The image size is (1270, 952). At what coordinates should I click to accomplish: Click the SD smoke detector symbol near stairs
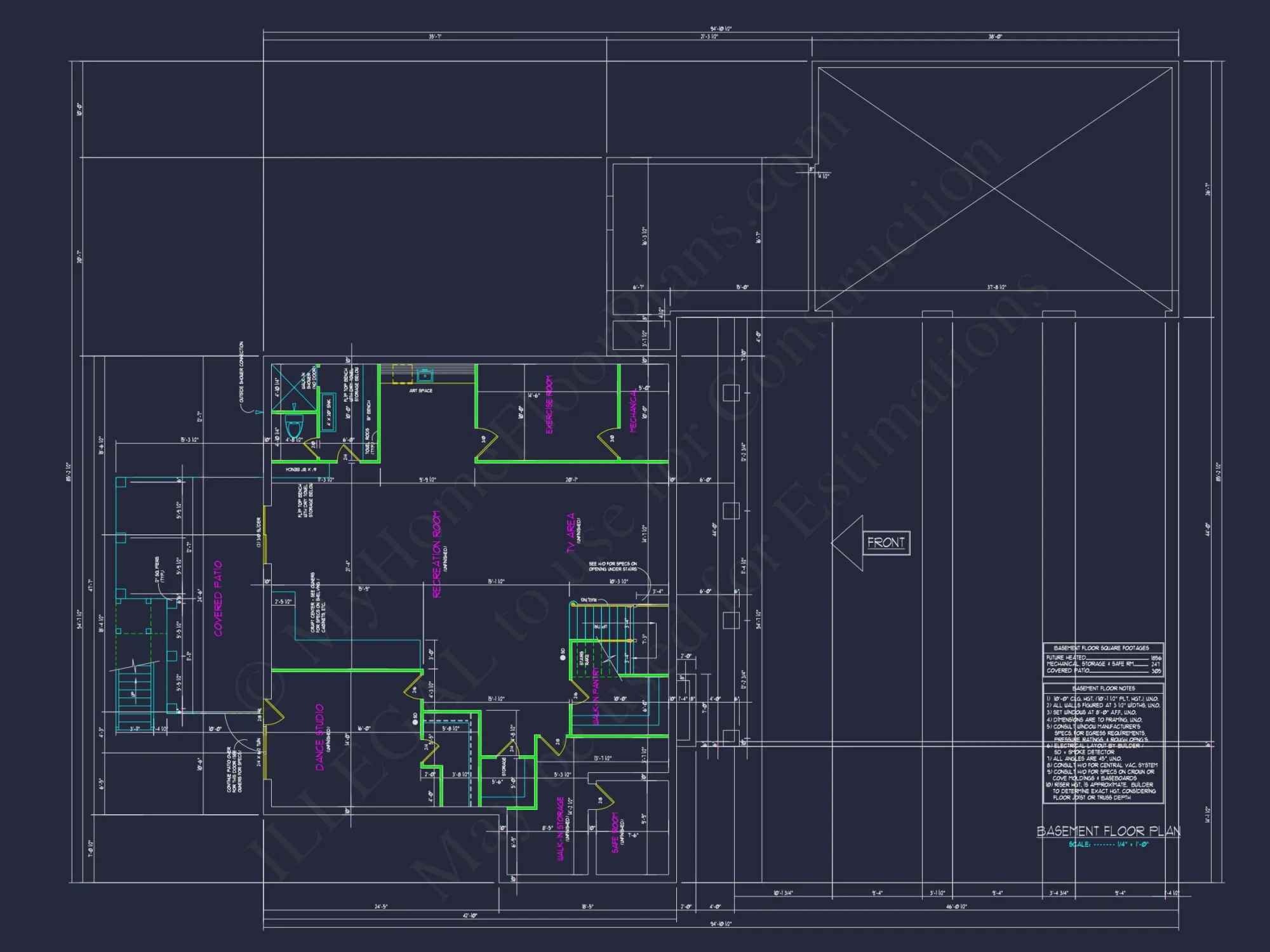563,658
